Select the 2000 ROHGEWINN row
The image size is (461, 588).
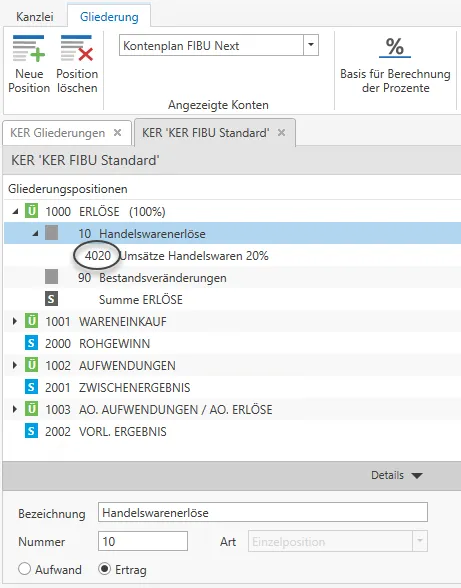(x=232, y=343)
